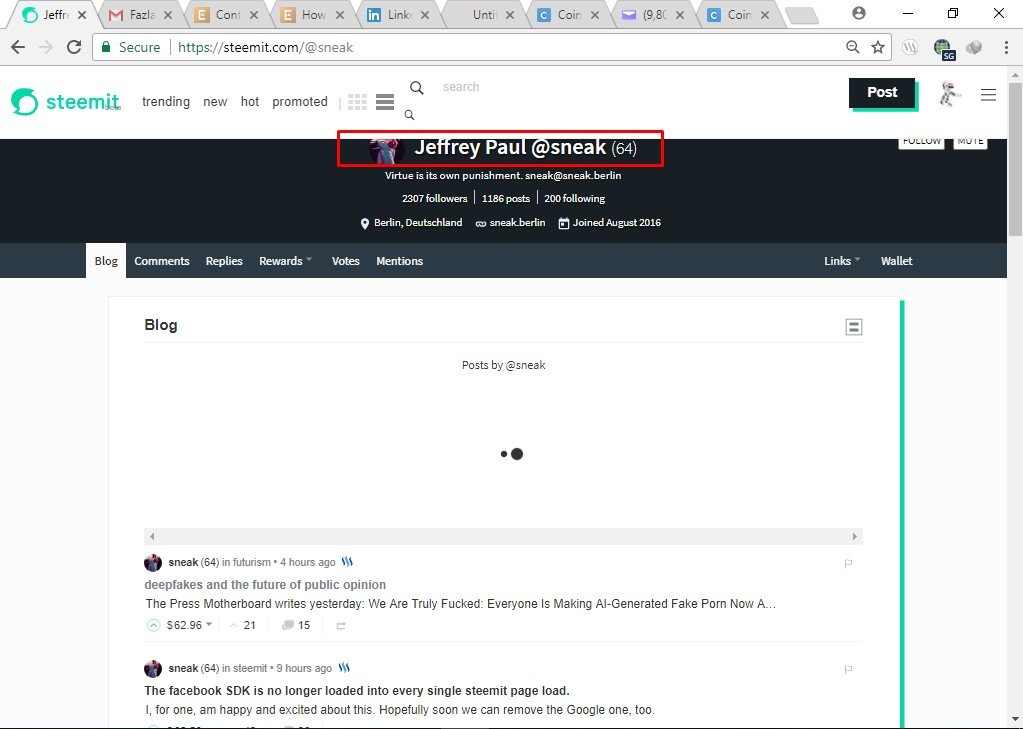
Task: Bookmark this page with the star
Action: coord(878,47)
